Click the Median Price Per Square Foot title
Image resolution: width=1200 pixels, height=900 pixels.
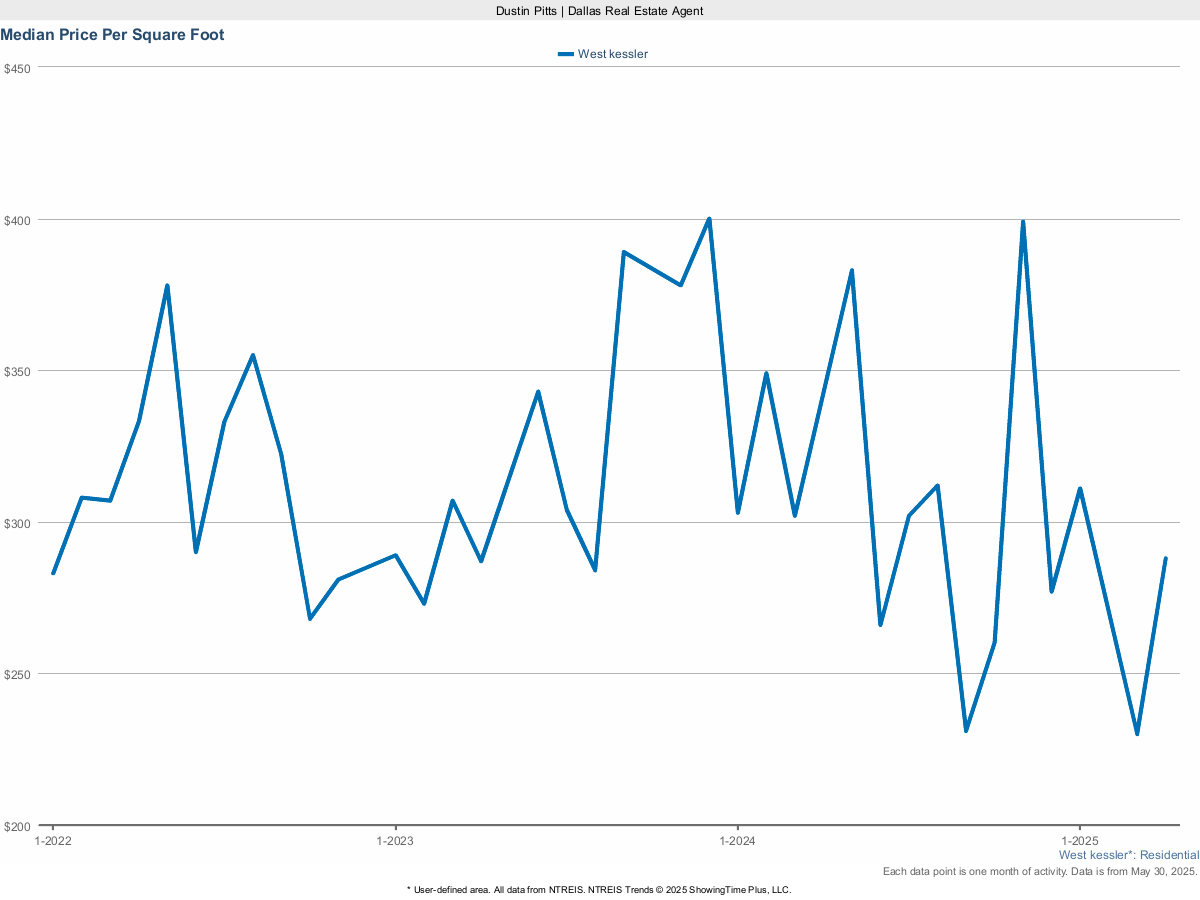[112, 35]
